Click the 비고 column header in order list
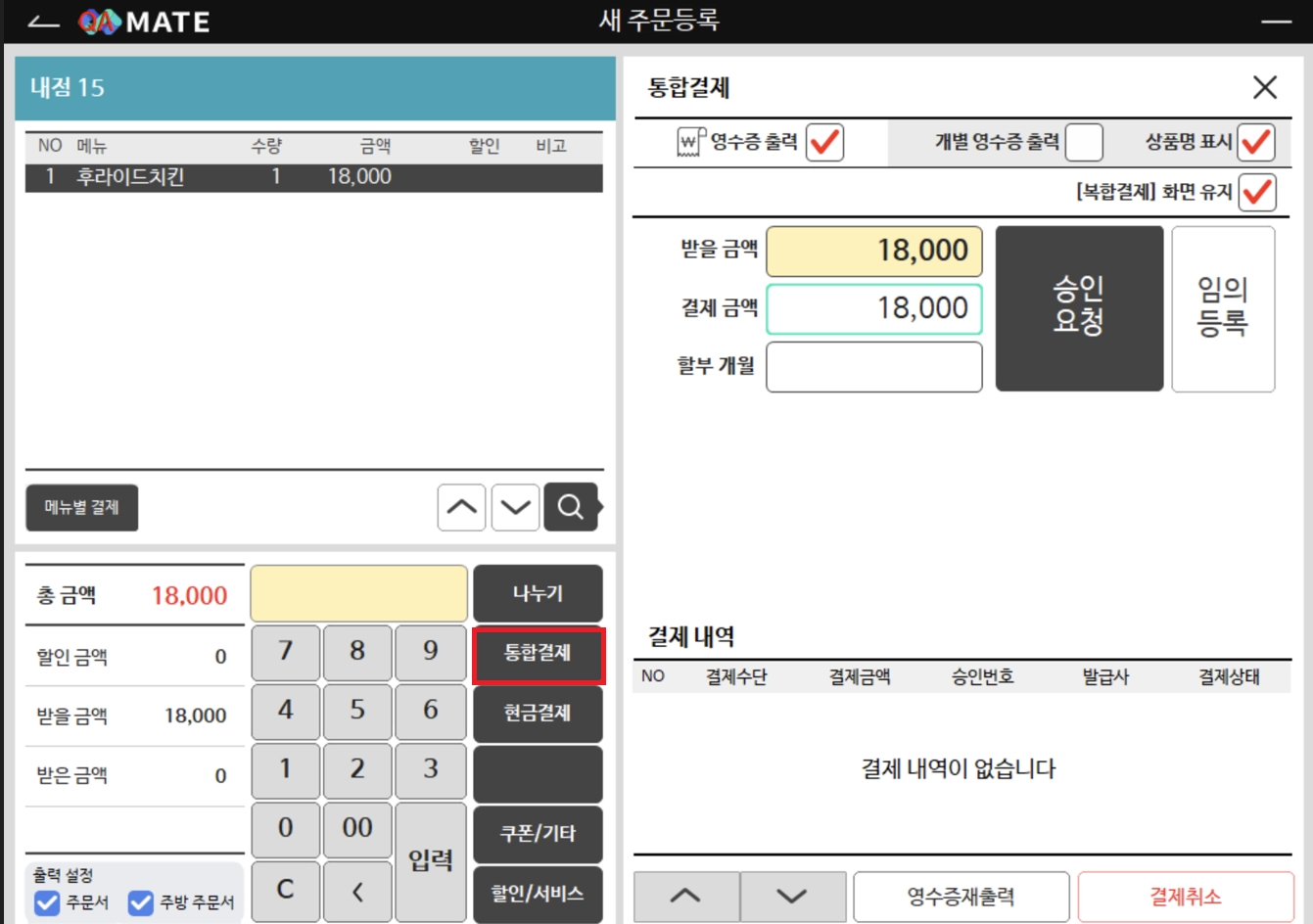The width and height of the screenshot is (1313, 924). [551, 147]
